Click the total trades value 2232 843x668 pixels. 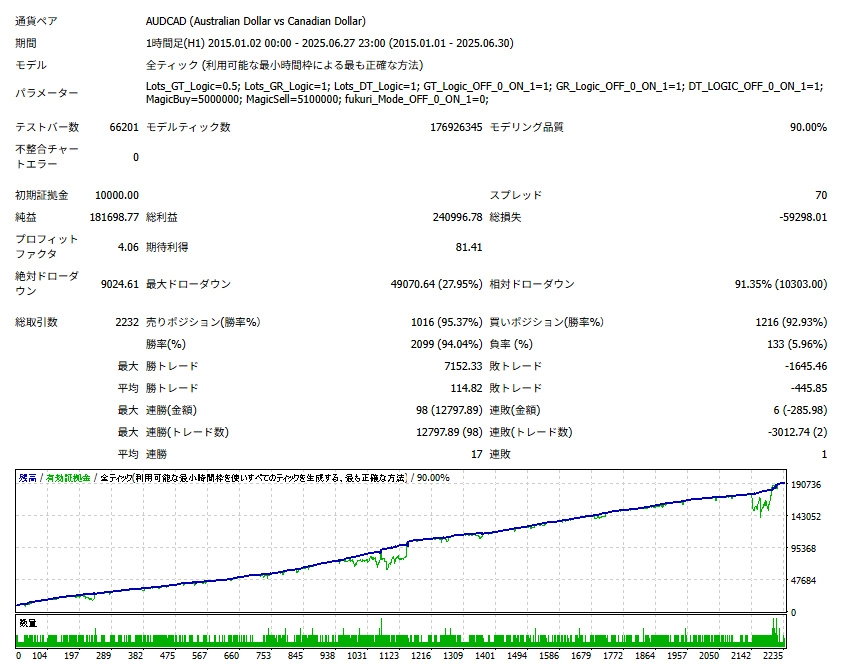tap(127, 322)
